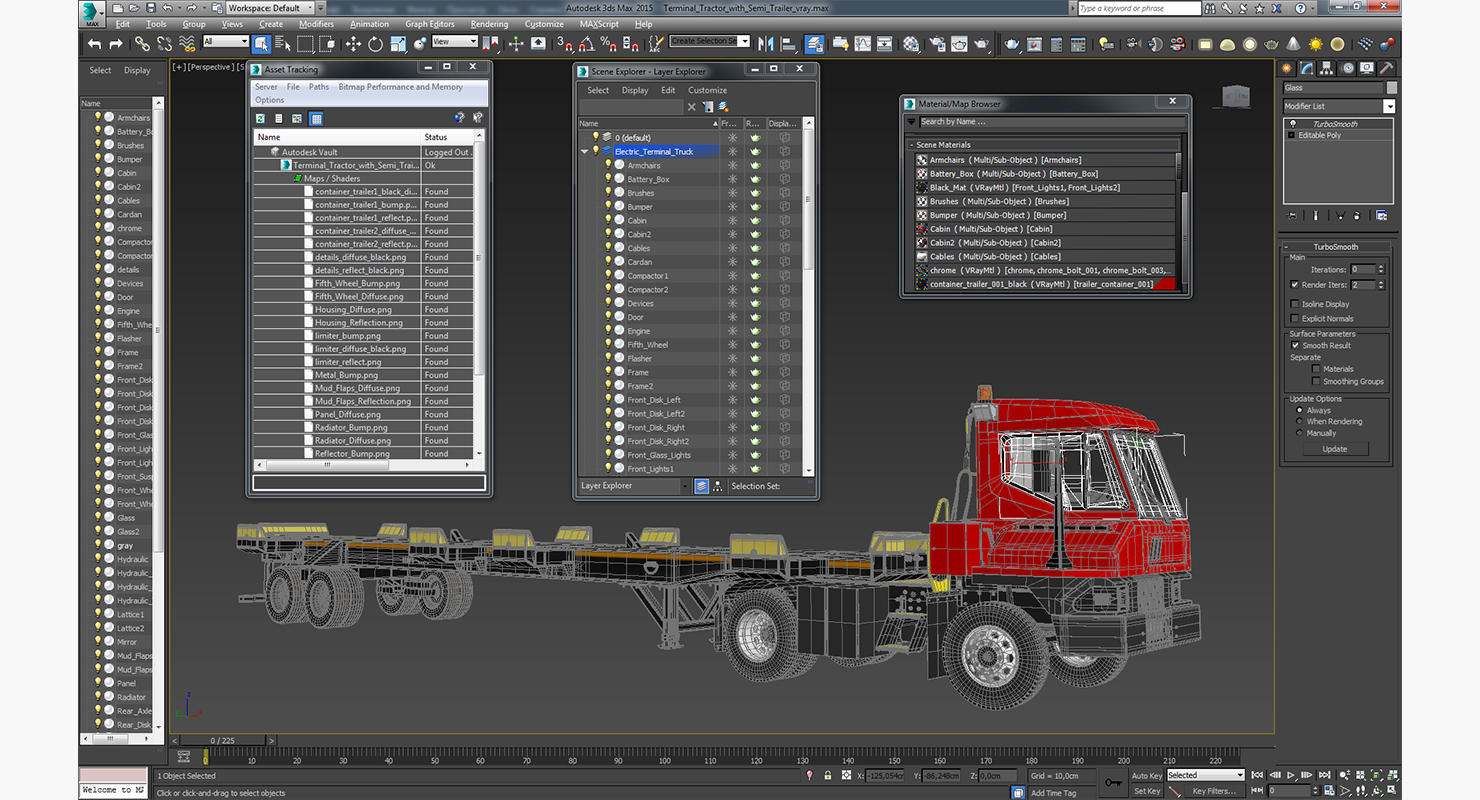
Task: Toggle the Percent Snap icon
Action: (609, 44)
